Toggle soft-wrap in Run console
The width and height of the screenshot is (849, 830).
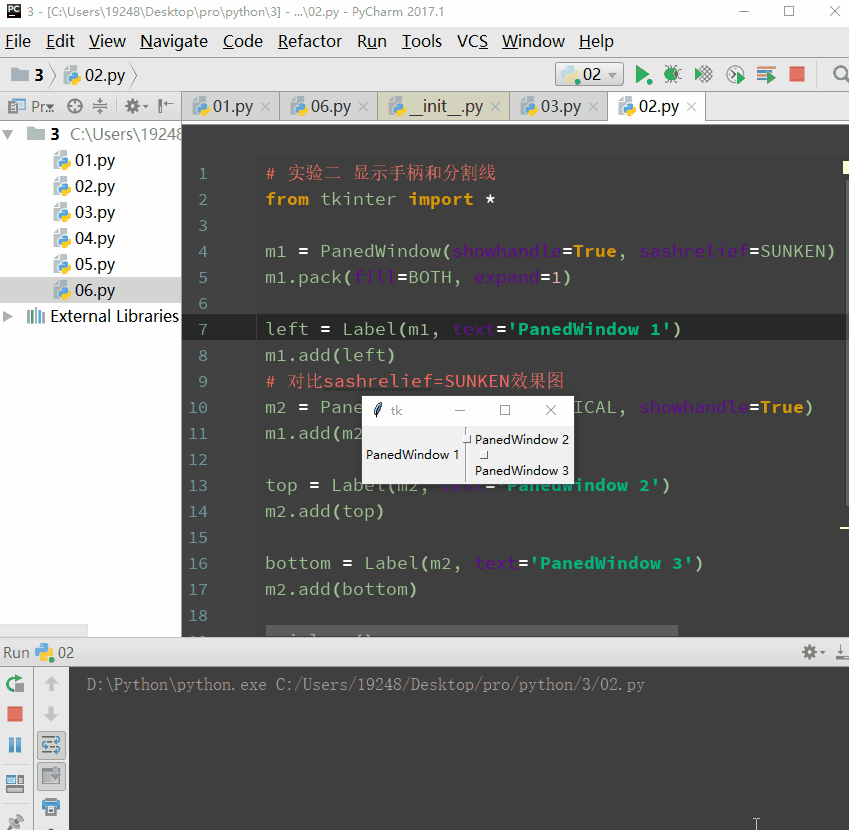point(51,746)
